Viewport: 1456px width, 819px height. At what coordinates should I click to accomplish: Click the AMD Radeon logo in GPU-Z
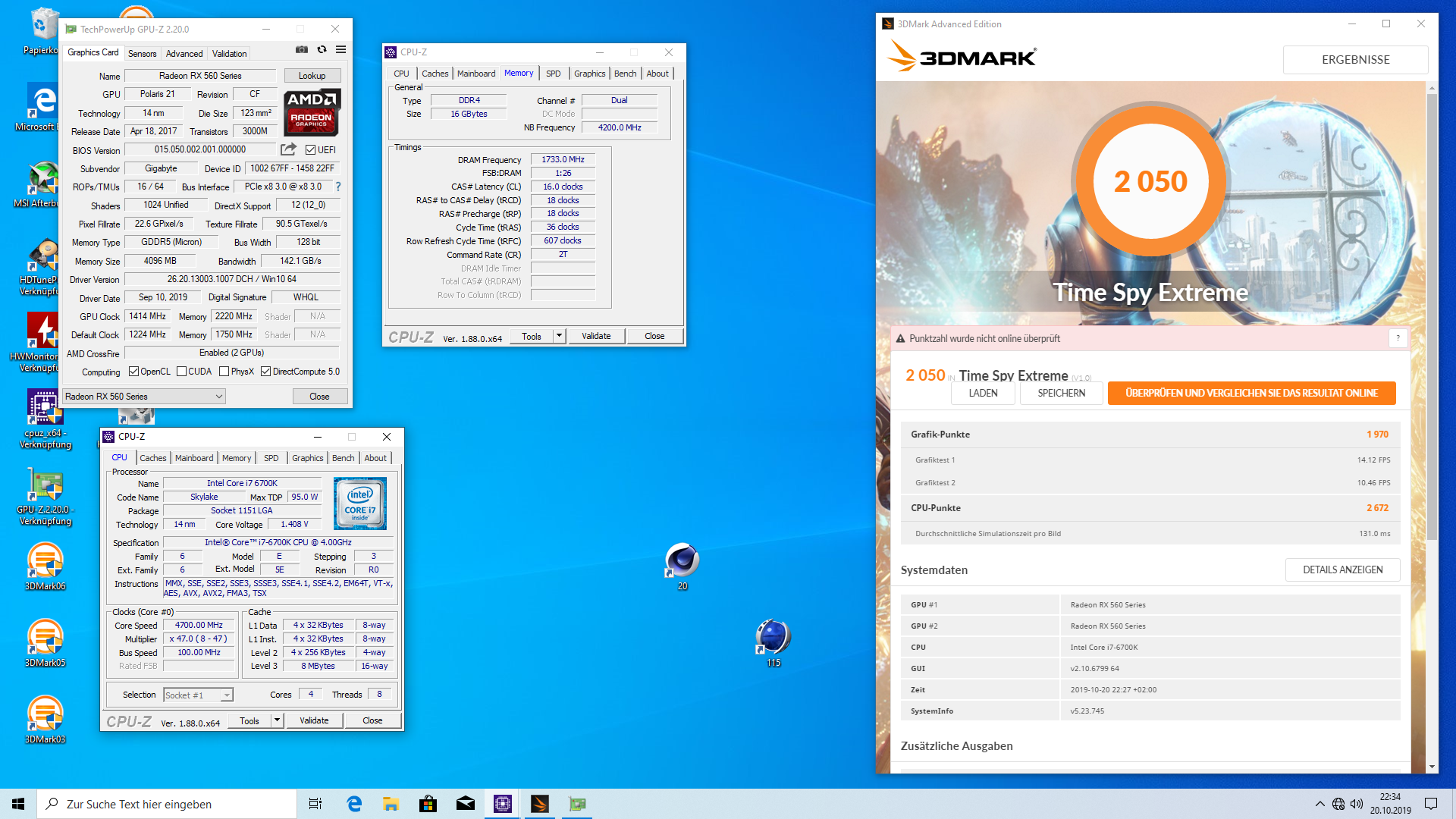point(312,111)
